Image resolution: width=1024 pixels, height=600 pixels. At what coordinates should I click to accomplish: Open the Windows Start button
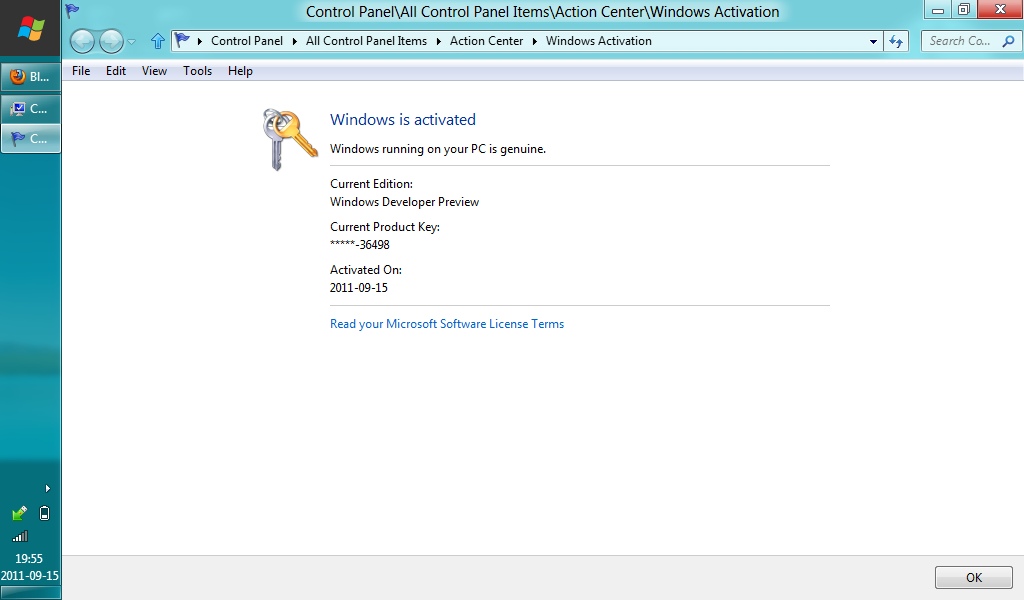point(30,29)
